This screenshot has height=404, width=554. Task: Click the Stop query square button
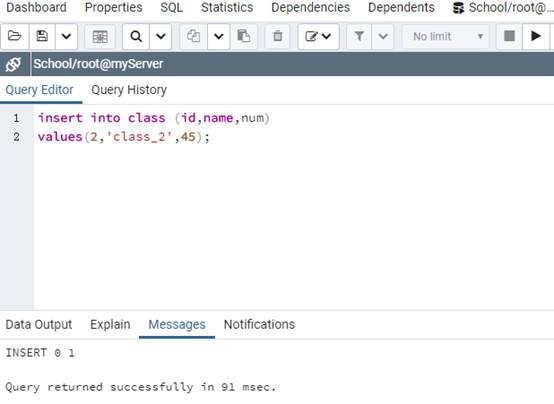509,36
